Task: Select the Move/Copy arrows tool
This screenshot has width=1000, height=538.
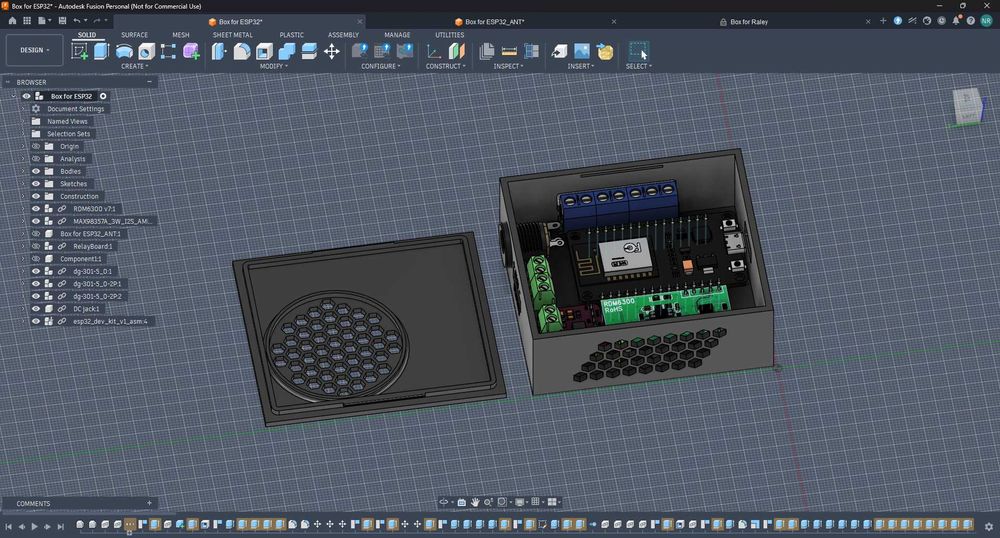Action: [x=332, y=52]
